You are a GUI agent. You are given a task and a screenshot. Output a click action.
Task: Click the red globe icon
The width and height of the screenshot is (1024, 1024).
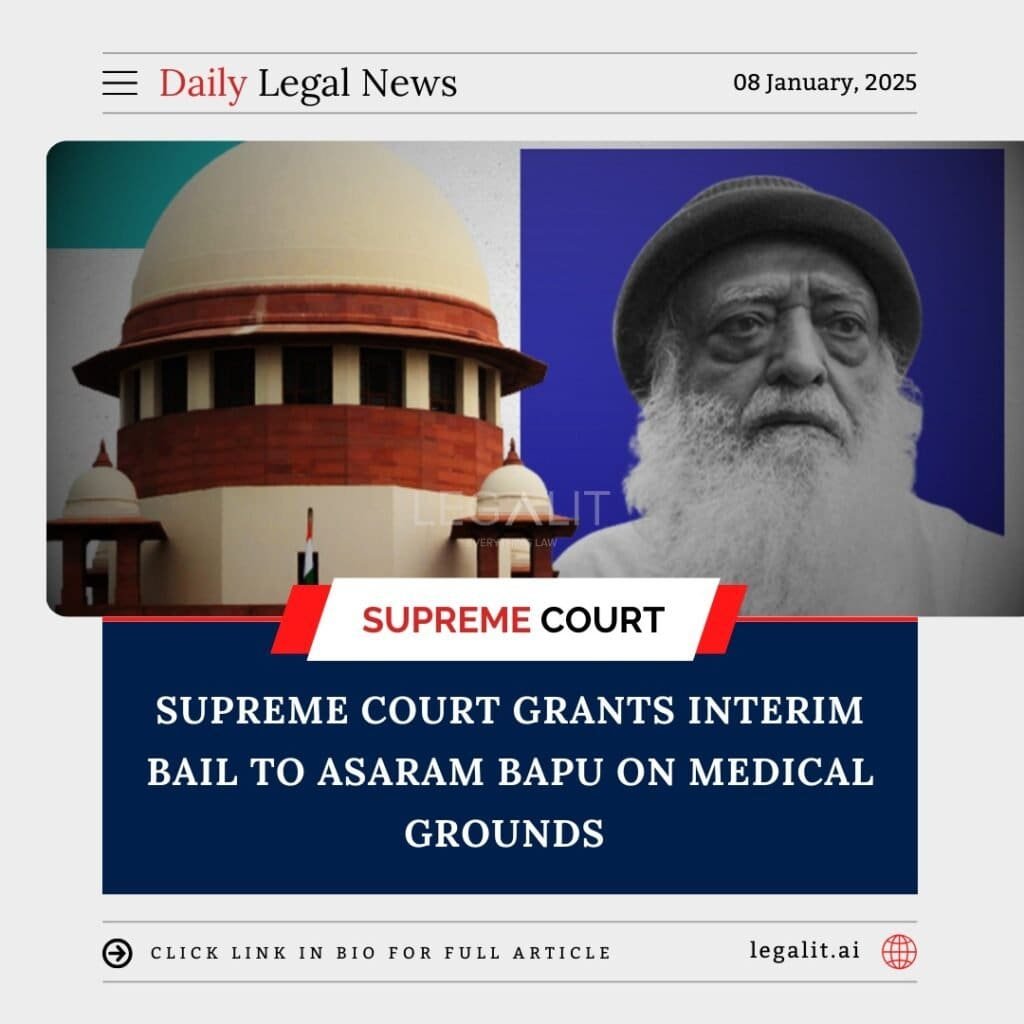click(x=899, y=952)
